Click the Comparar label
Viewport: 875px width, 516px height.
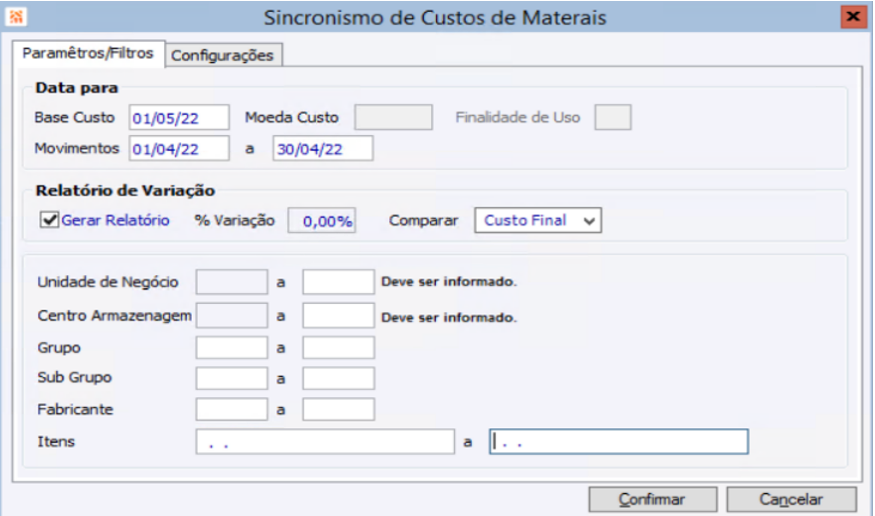(424, 220)
